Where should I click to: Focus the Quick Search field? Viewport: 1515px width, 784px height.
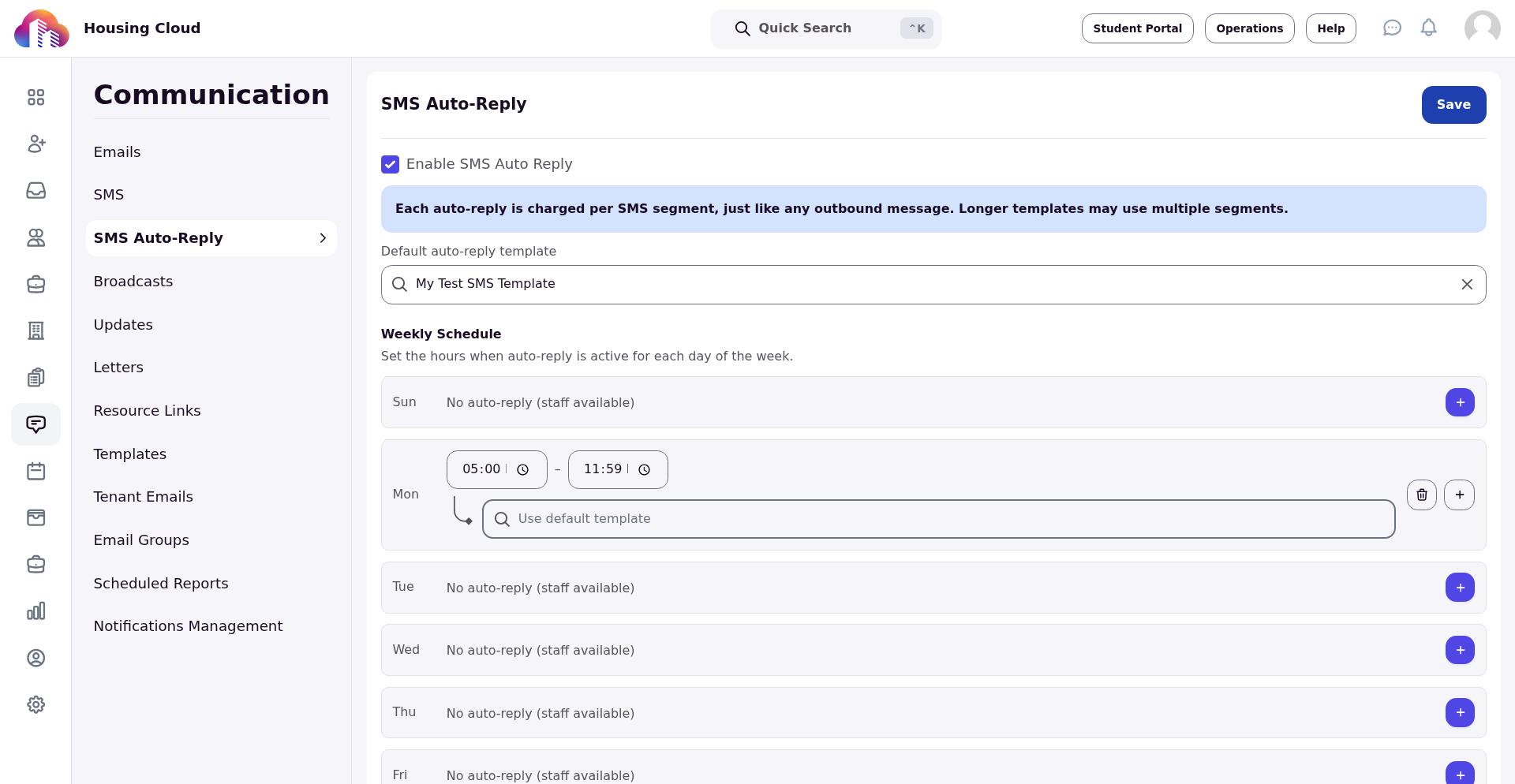tap(825, 29)
